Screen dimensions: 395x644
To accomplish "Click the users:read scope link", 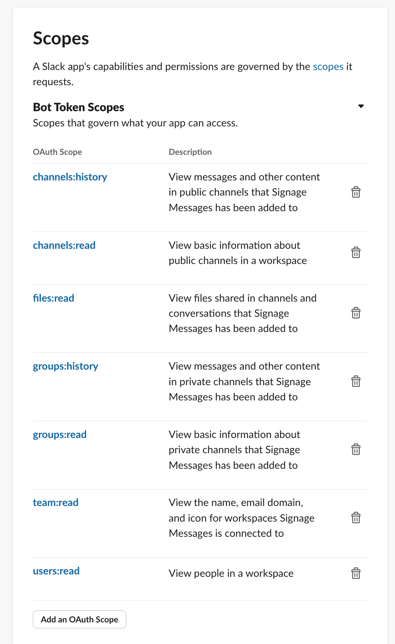I will click(x=56, y=571).
